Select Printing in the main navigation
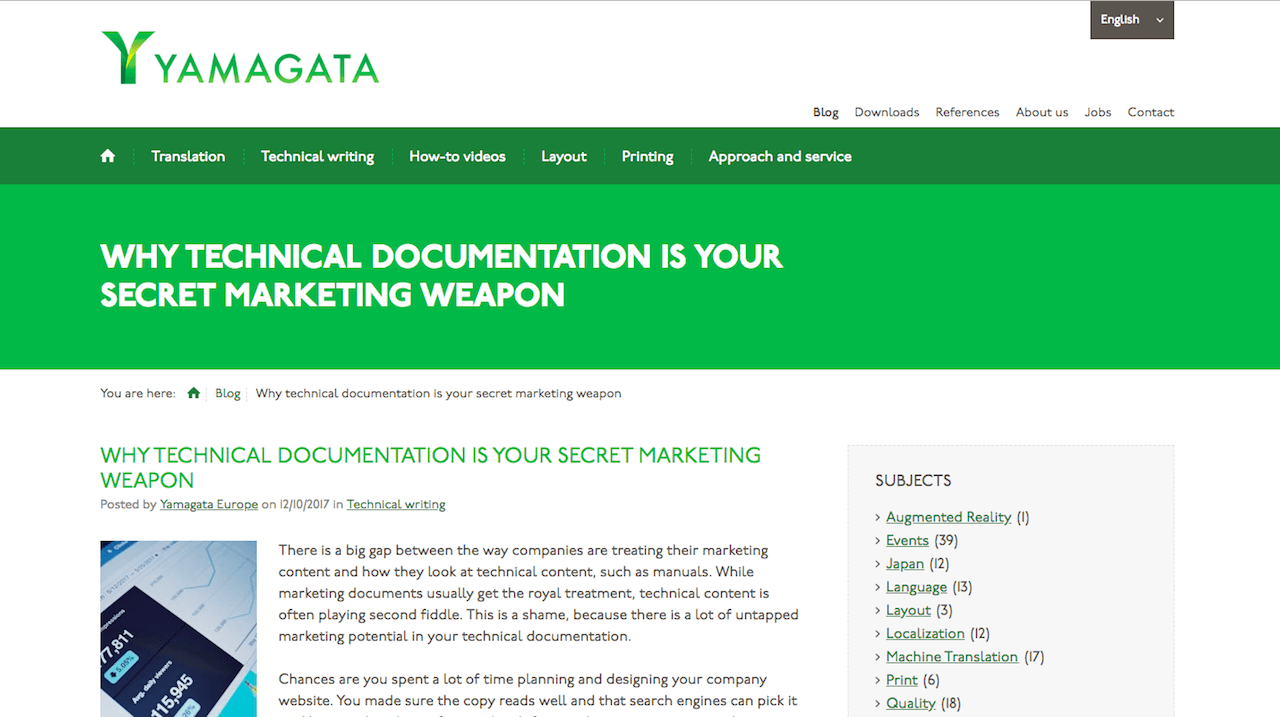 pos(647,156)
